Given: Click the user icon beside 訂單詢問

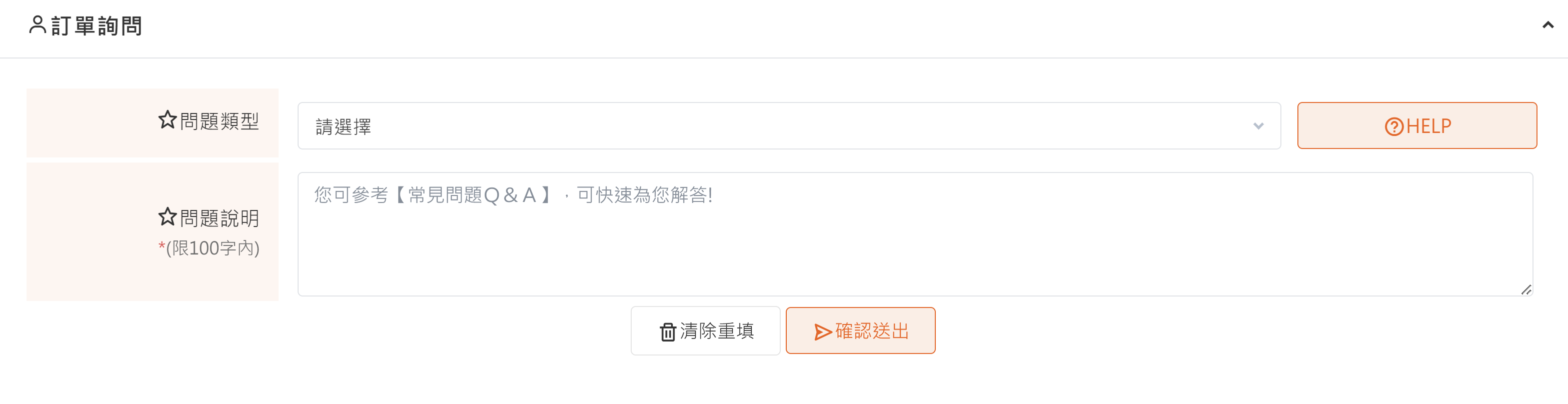Looking at the screenshot, I should tap(38, 25).
